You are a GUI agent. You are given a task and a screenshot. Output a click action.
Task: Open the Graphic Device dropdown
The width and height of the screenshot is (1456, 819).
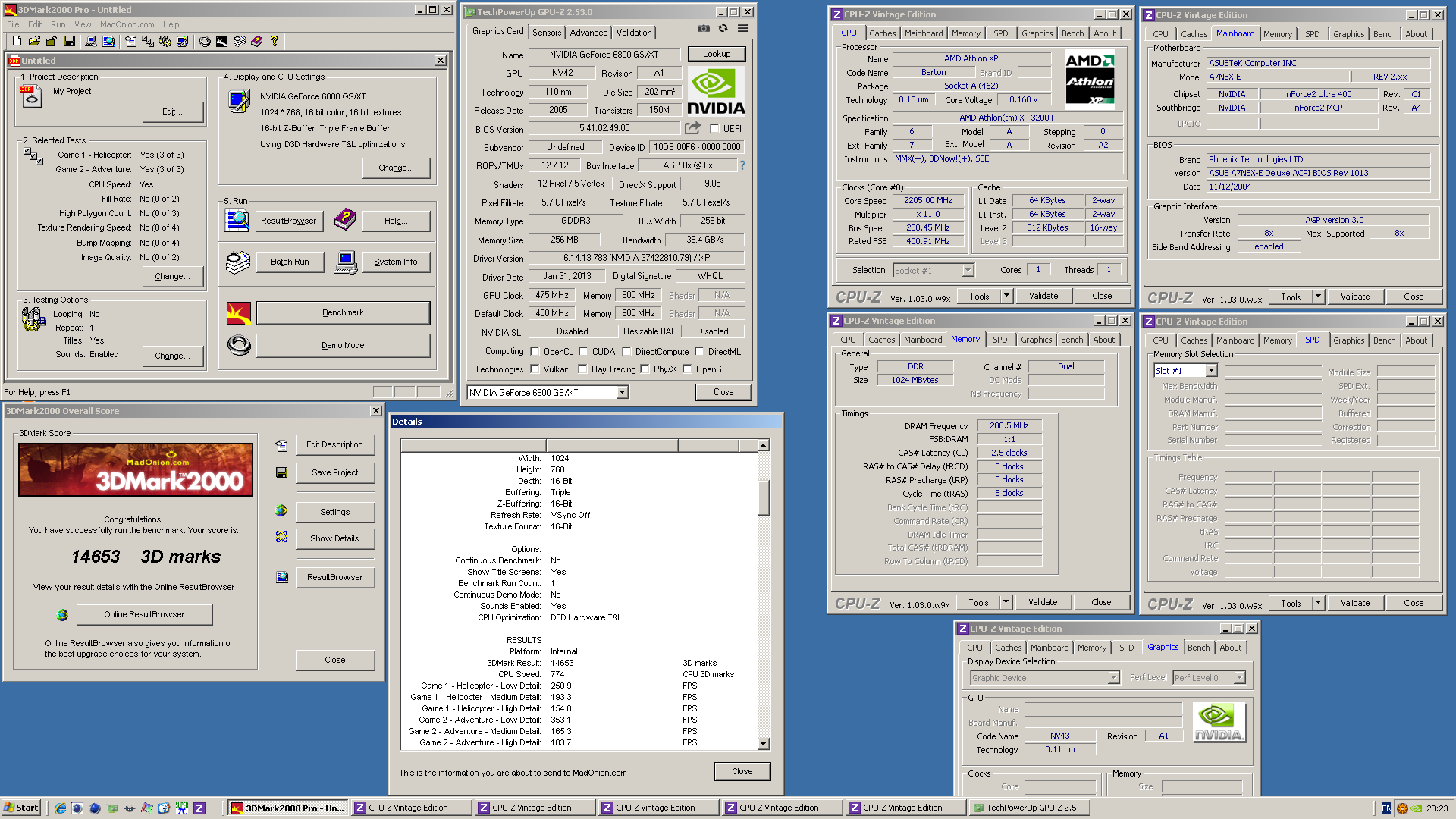[1113, 677]
